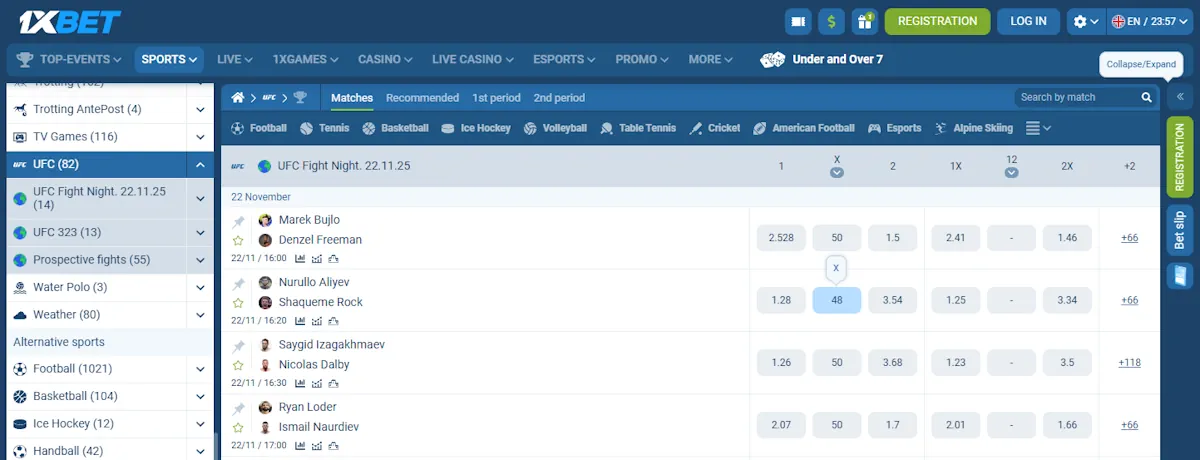Open the 1XGAMES menu
1200x460 pixels.
[x=306, y=59]
